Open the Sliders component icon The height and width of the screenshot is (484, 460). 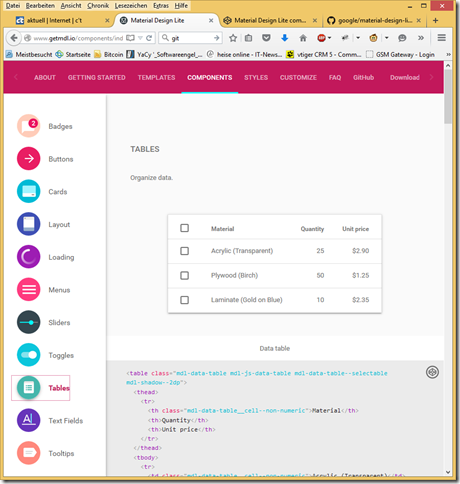28,322
